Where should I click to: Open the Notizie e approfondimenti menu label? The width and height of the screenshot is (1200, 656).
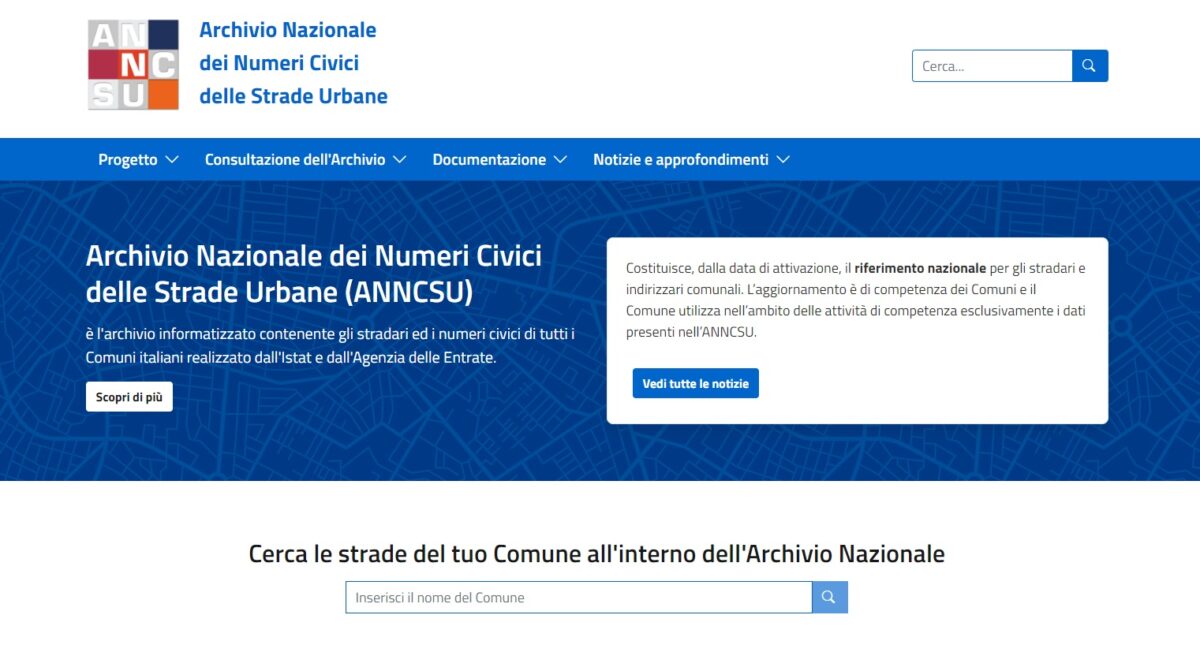(x=680, y=160)
